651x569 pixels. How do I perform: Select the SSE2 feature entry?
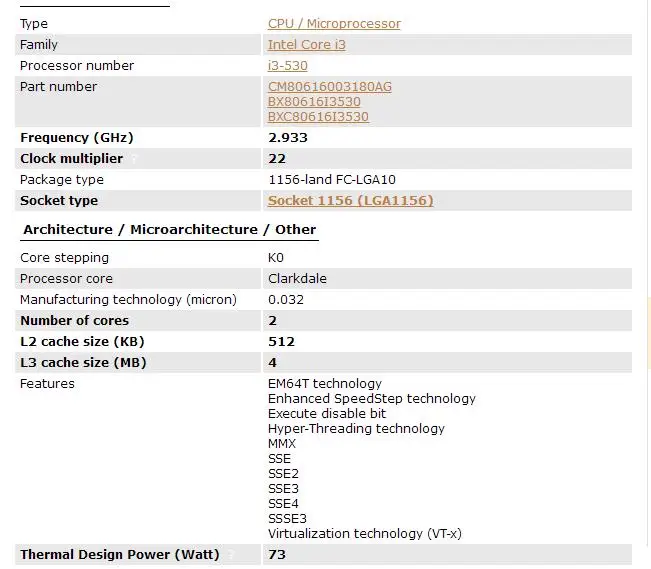pyautogui.click(x=283, y=473)
